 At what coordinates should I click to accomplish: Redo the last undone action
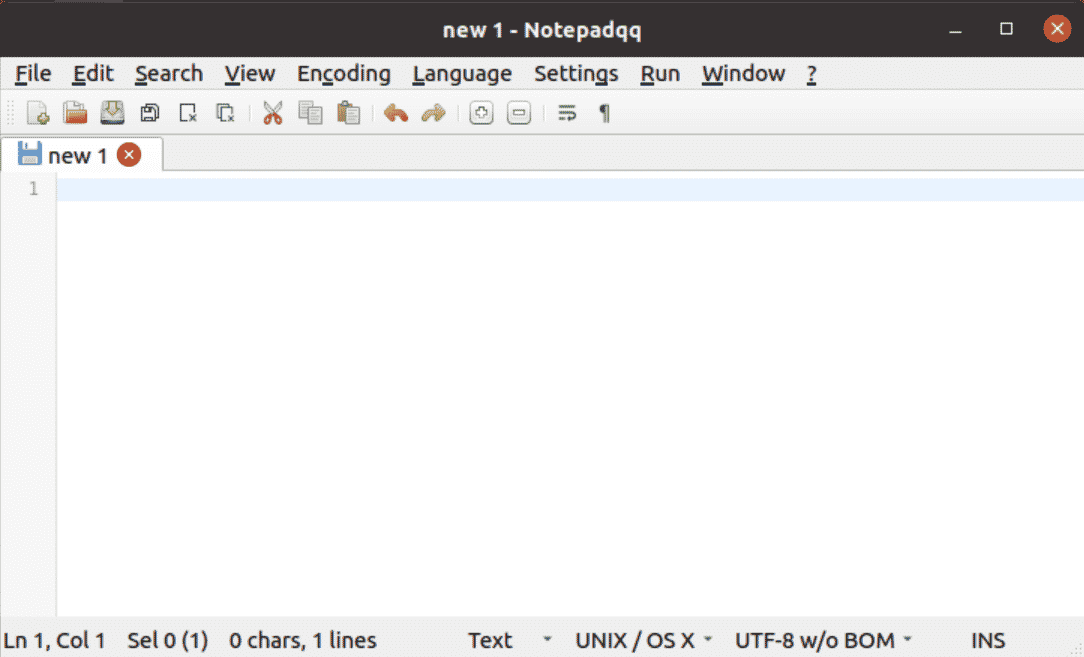tap(433, 113)
